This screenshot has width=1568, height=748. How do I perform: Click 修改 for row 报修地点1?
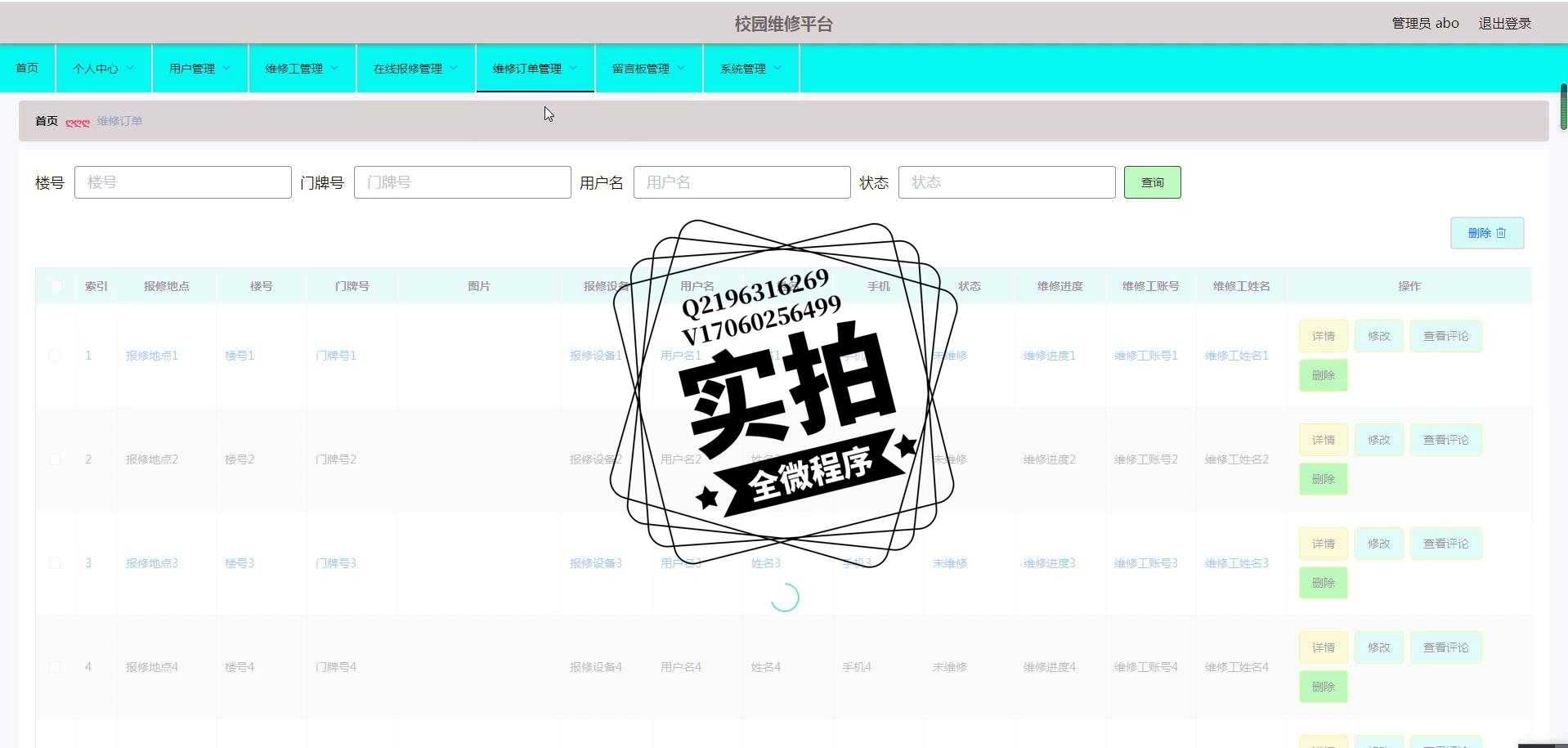pyautogui.click(x=1379, y=336)
